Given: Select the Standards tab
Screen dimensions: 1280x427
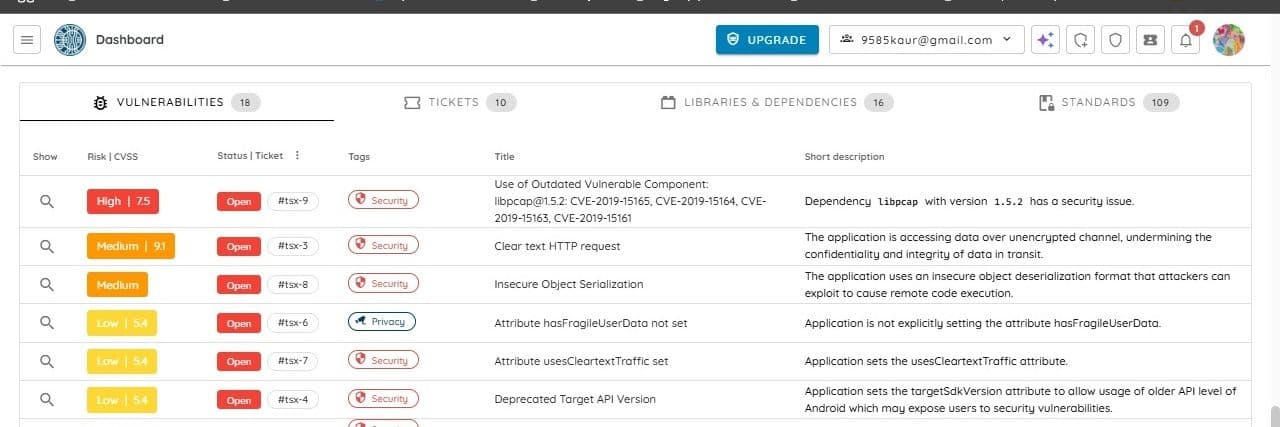Looking at the screenshot, I should 1109,102.
